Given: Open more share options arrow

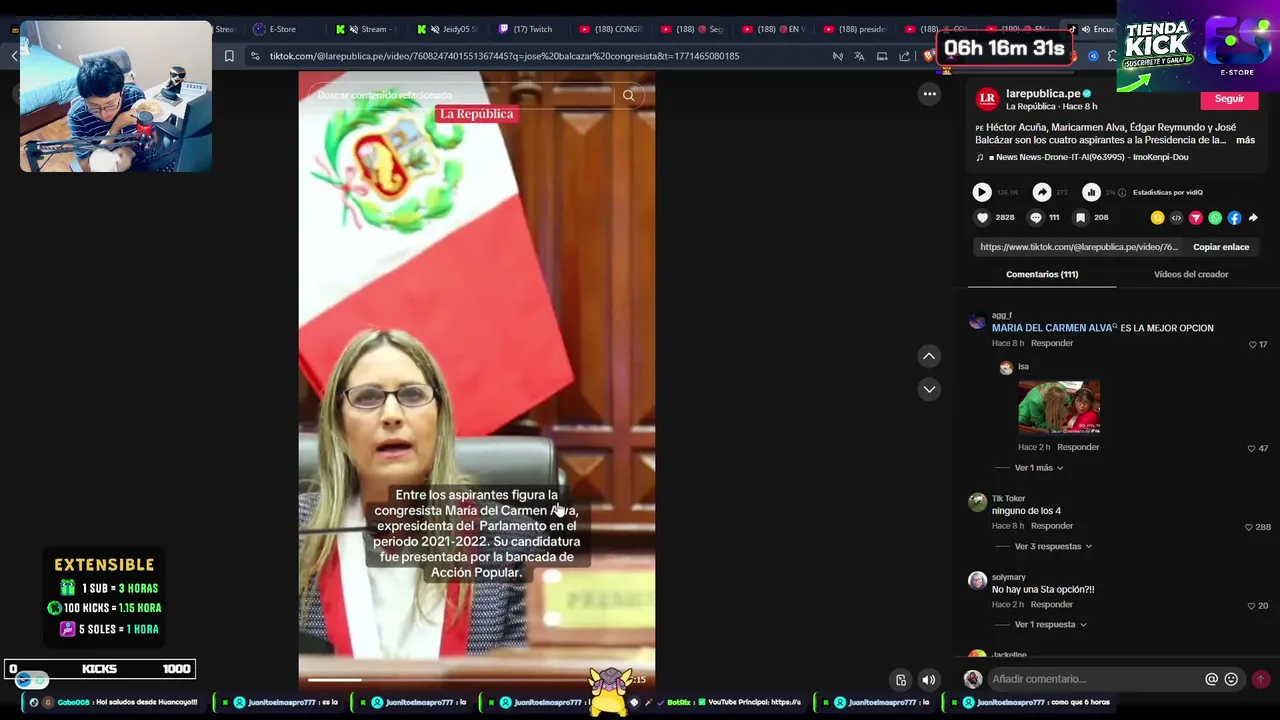Looking at the screenshot, I should point(1253,217).
